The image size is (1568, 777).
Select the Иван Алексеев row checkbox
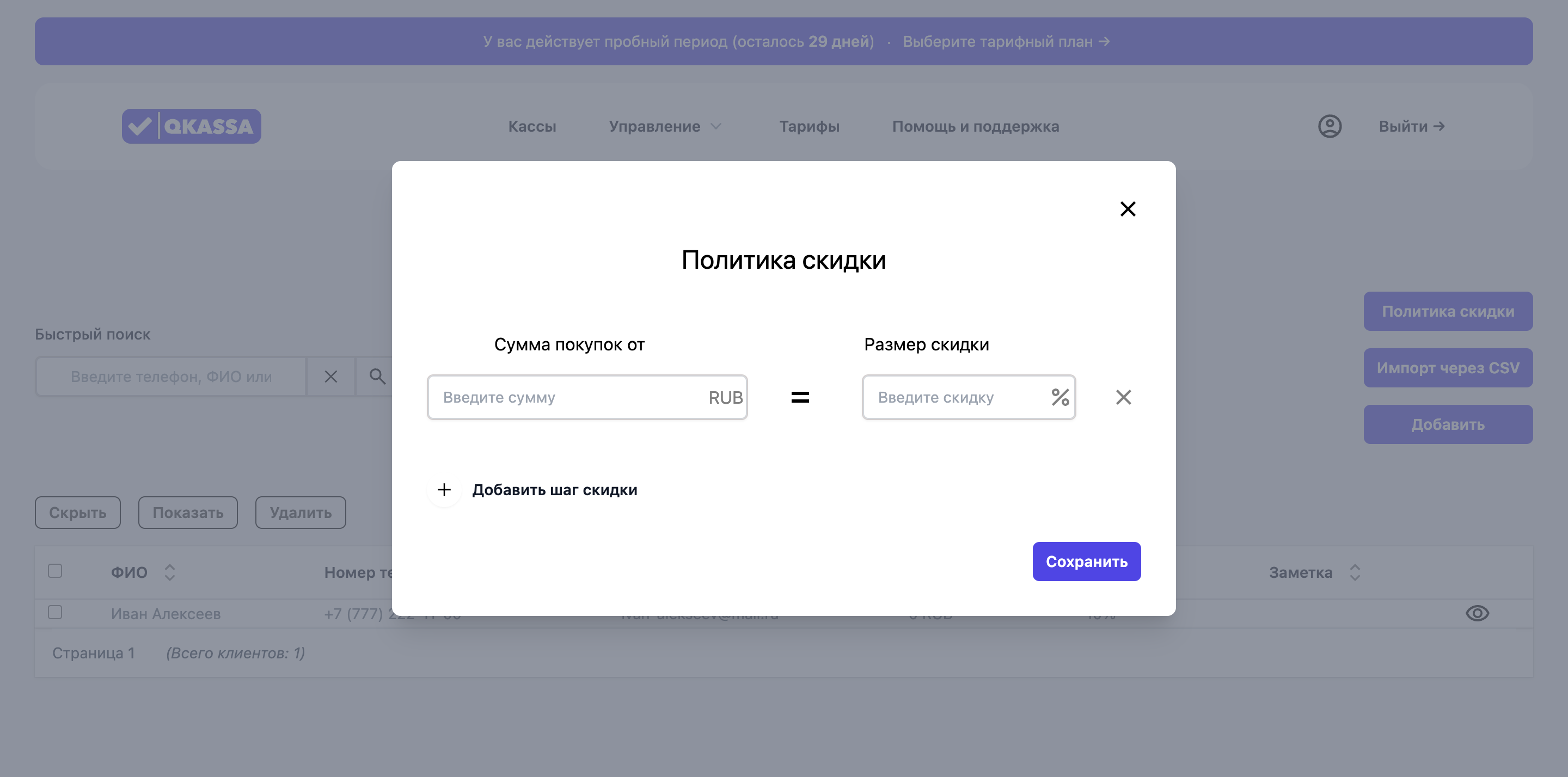click(x=55, y=612)
